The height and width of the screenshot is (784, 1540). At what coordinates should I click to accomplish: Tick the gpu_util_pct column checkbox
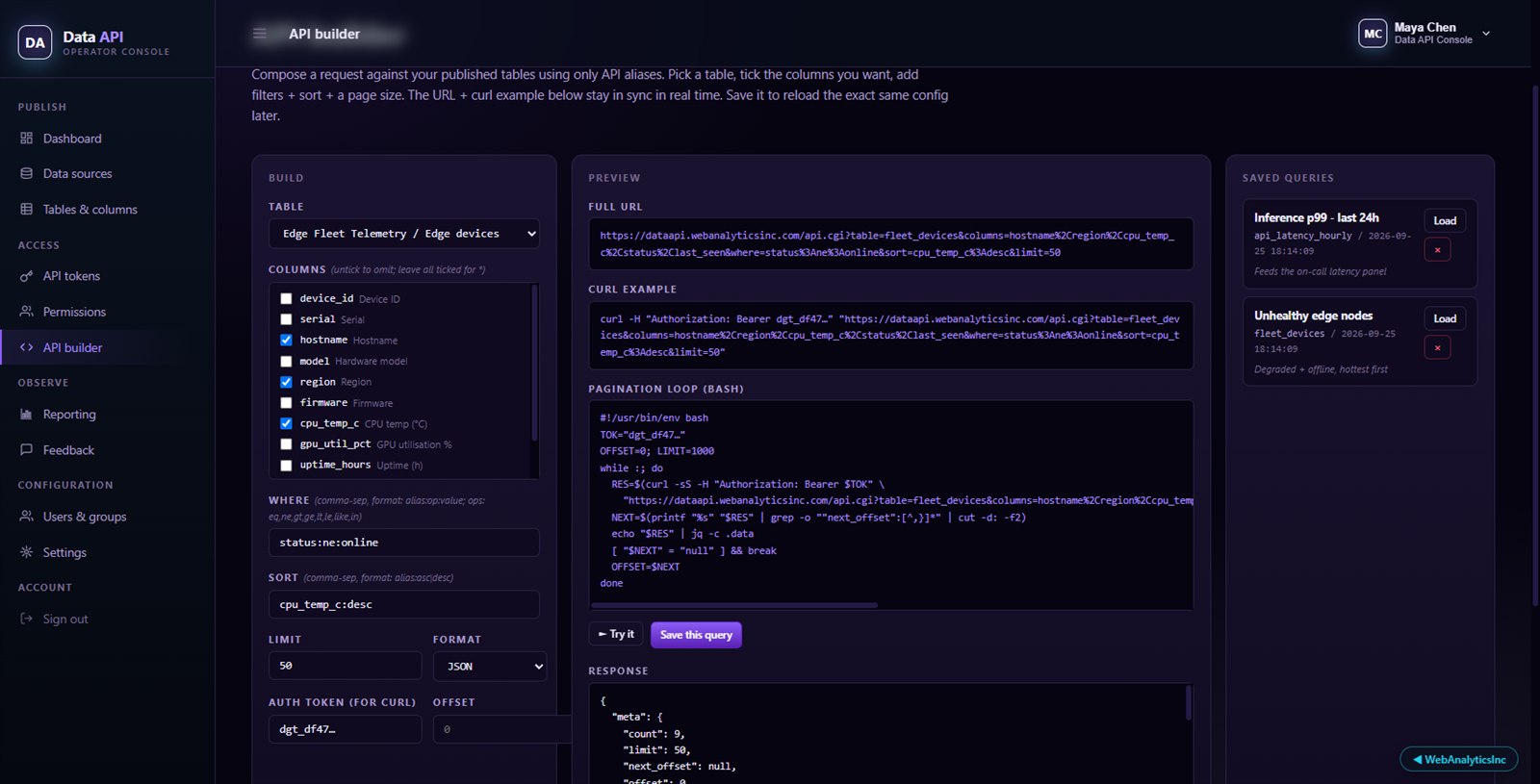286,444
